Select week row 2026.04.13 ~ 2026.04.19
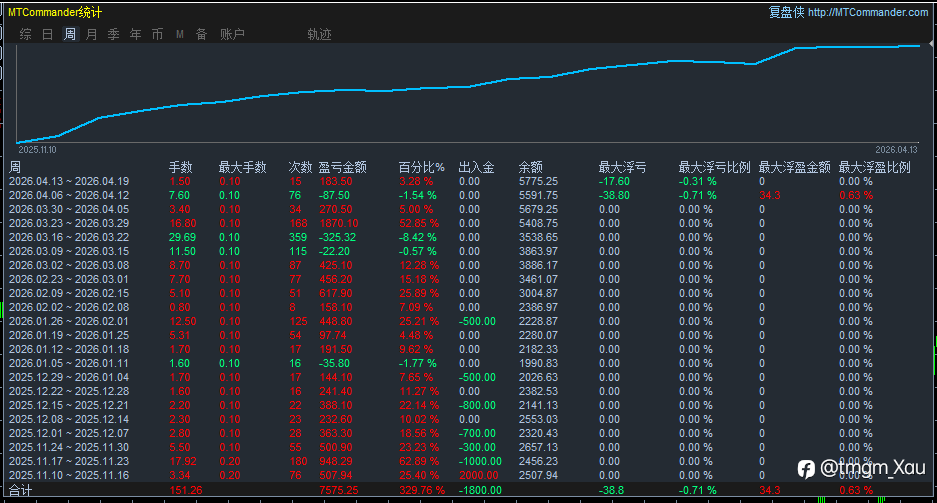Screen dimensions: 937x503 (x=468, y=181)
